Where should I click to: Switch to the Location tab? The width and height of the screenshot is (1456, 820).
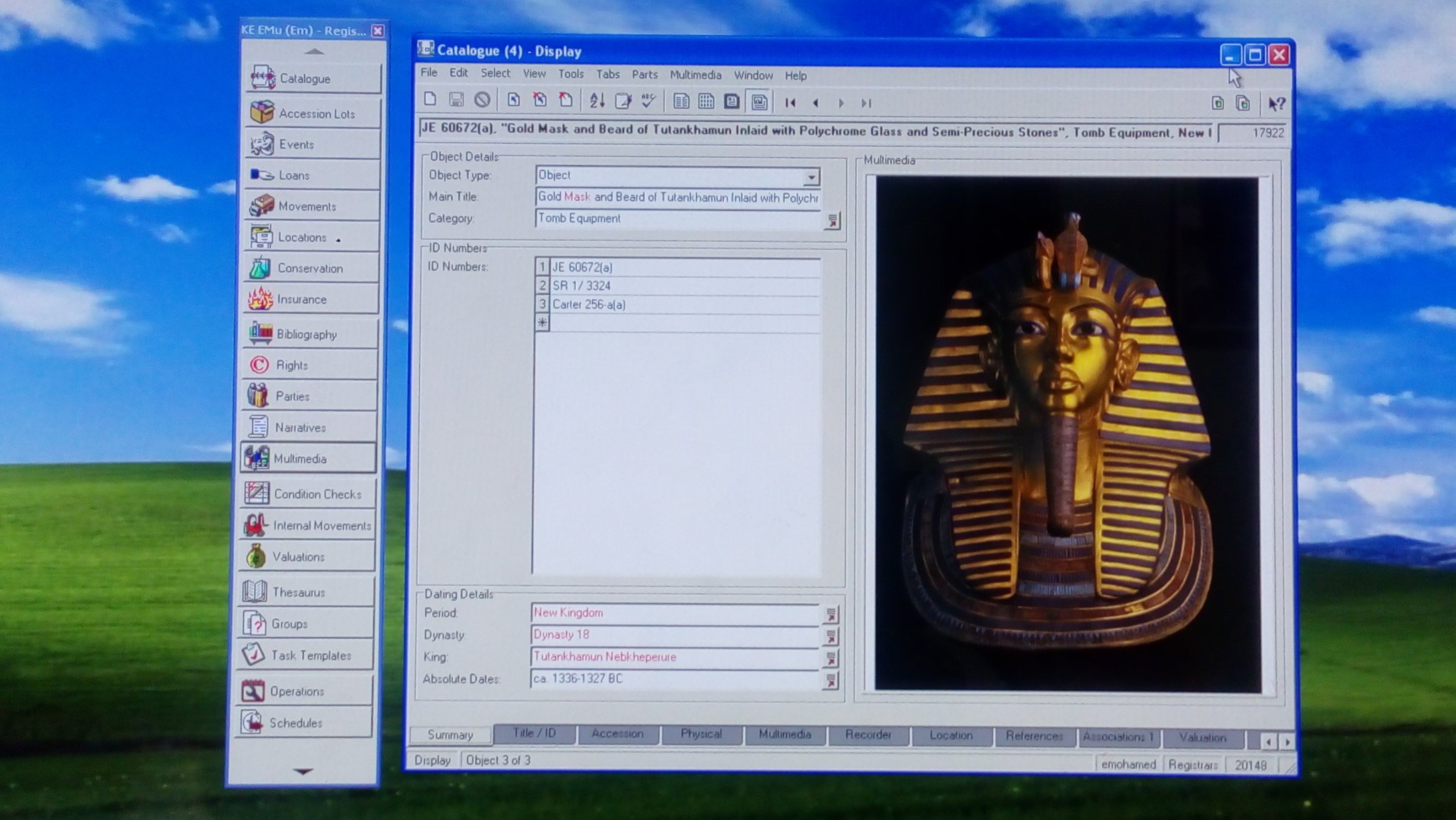click(951, 735)
